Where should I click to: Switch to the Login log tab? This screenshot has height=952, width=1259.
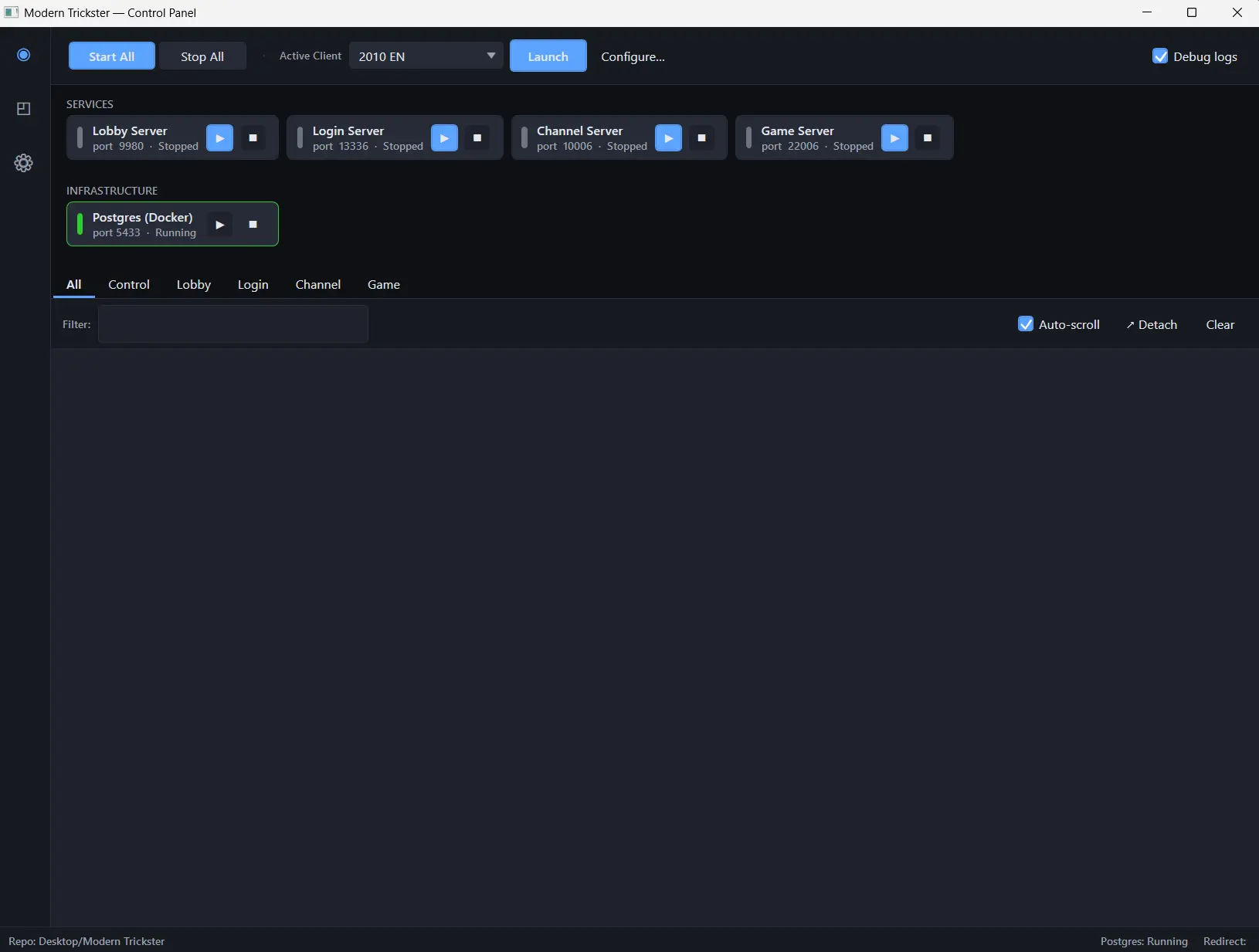253,284
